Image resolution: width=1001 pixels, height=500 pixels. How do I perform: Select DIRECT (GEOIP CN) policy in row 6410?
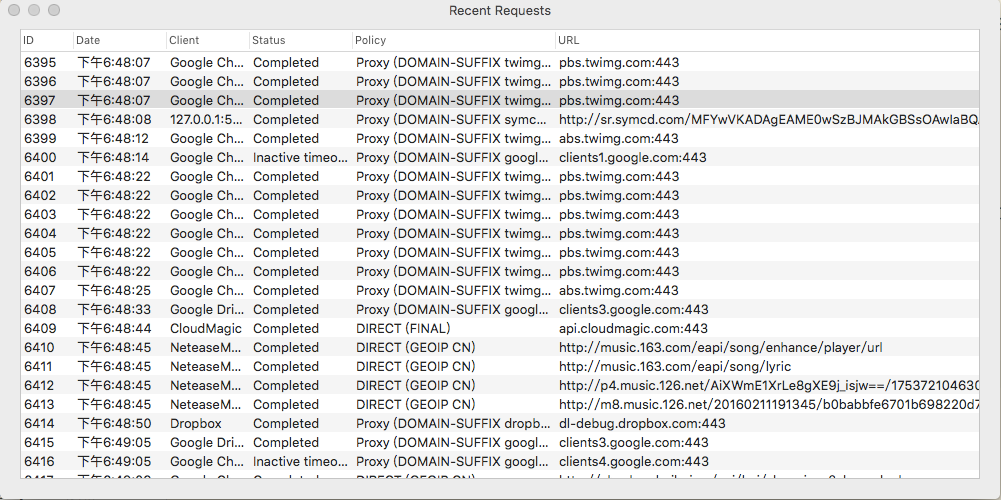[416, 347]
